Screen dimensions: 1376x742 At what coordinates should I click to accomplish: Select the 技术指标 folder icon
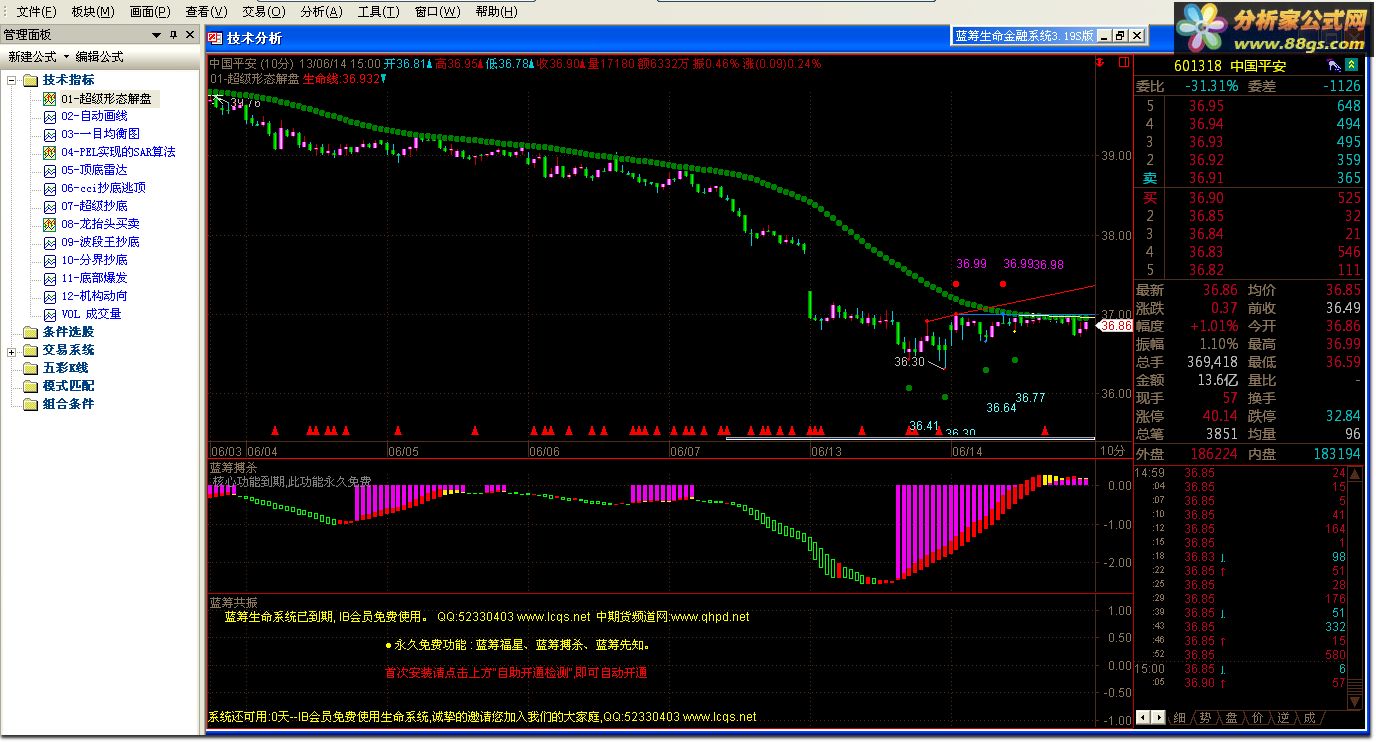pos(30,80)
